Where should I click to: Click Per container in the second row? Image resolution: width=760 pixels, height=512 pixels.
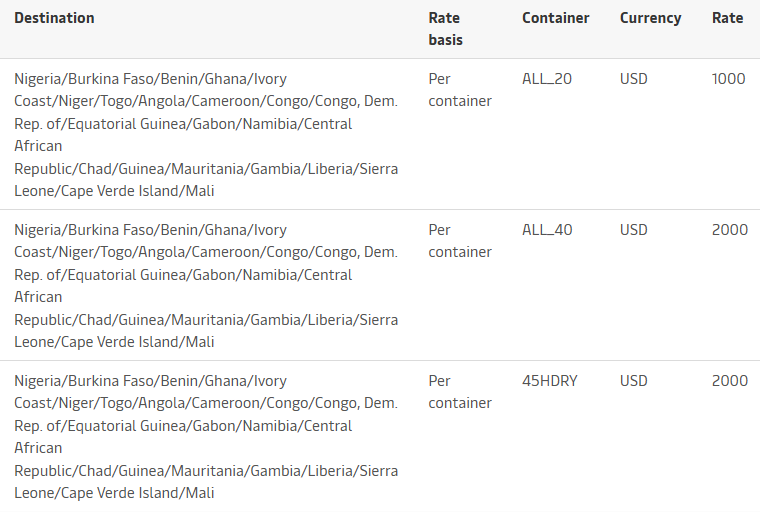click(459, 241)
